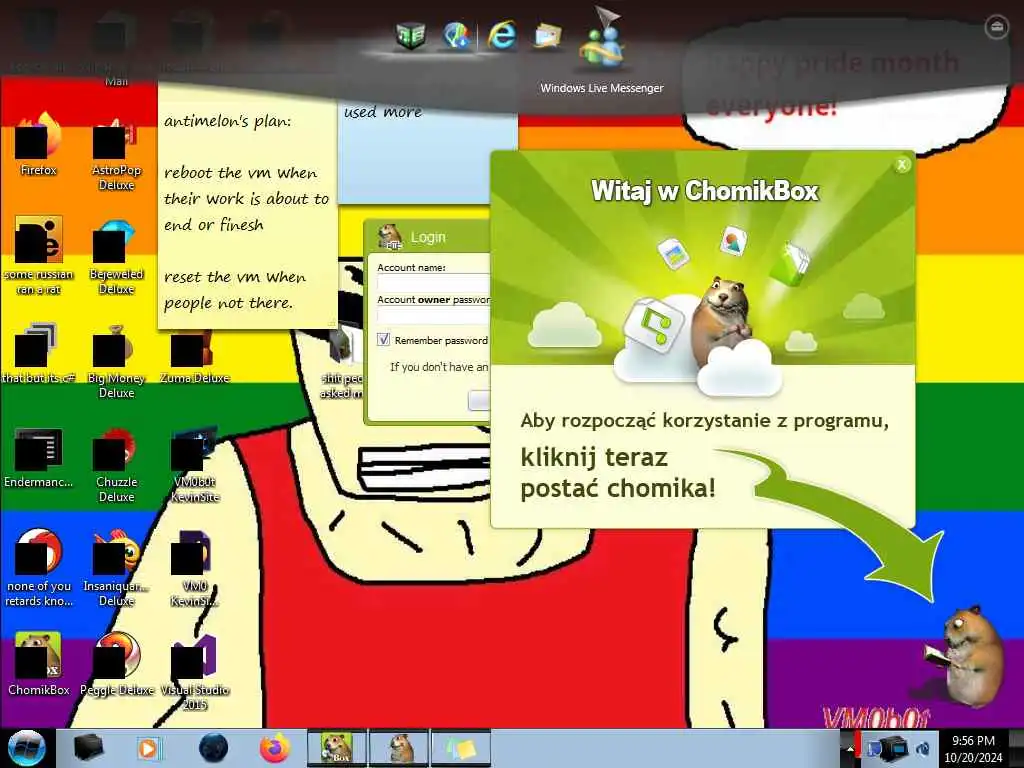Click the dark globe browser icon on the taskbar
The width and height of the screenshot is (1024, 768).
point(214,748)
